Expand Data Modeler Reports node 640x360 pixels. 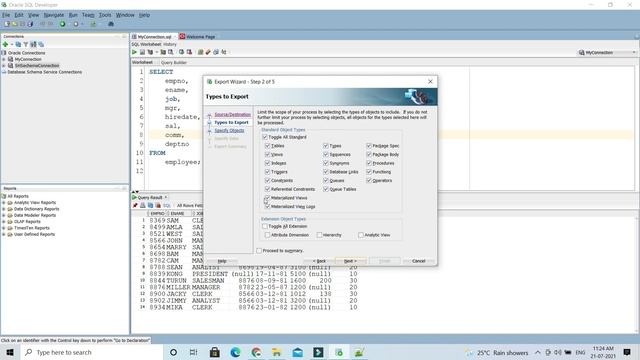click(4, 215)
